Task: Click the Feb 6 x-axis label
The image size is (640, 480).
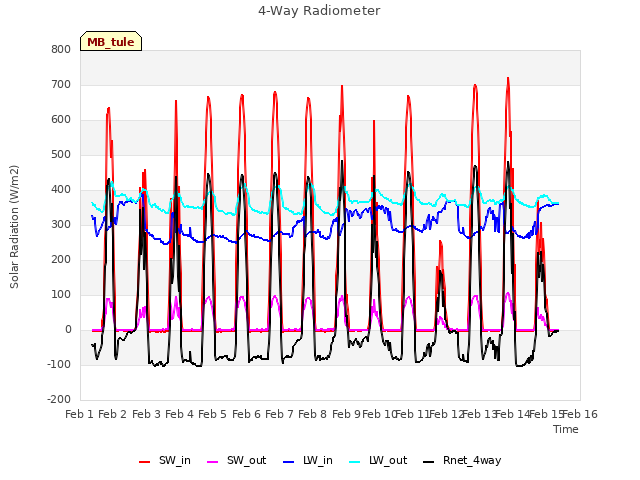Action: click(246, 414)
